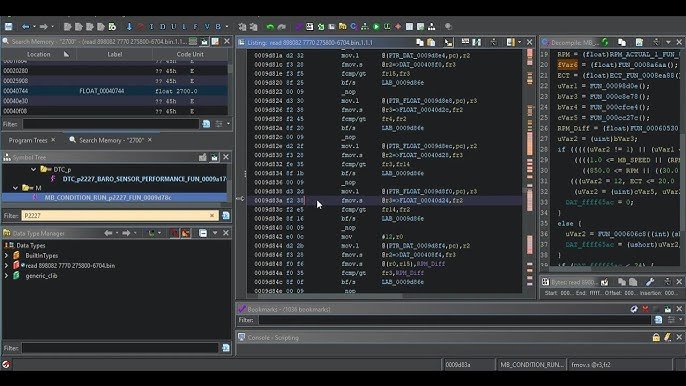Go forward using the grey right arrow
The image size is (686, 386).
pos(43,27)
